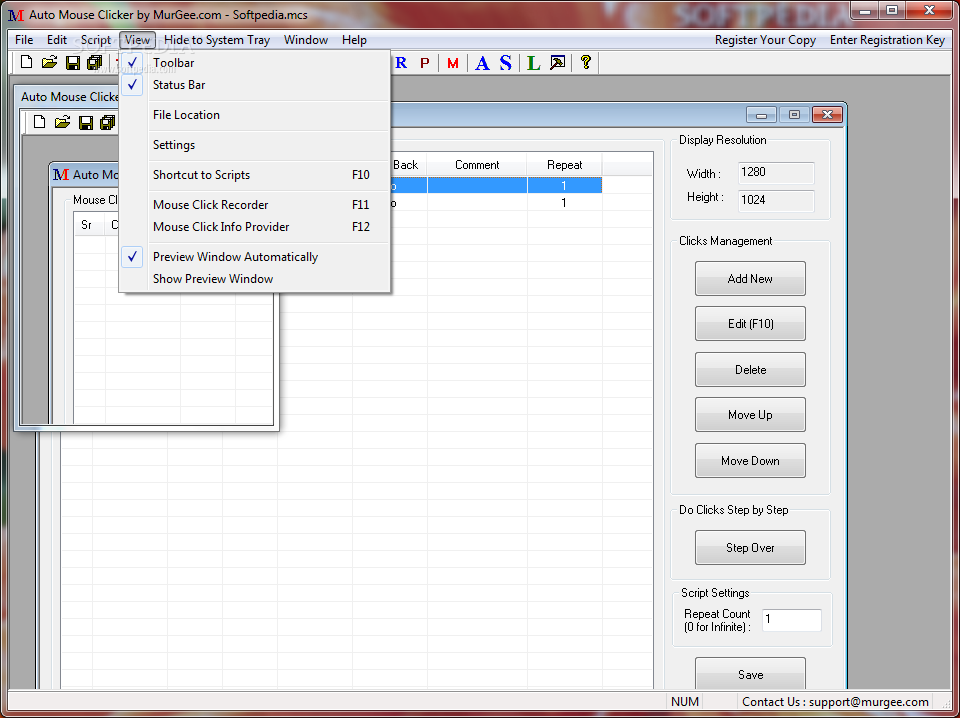The image size is (960, 718).
Task: Click the Save floppy icon in the main toolbar
Action: [x=72, y=62]
